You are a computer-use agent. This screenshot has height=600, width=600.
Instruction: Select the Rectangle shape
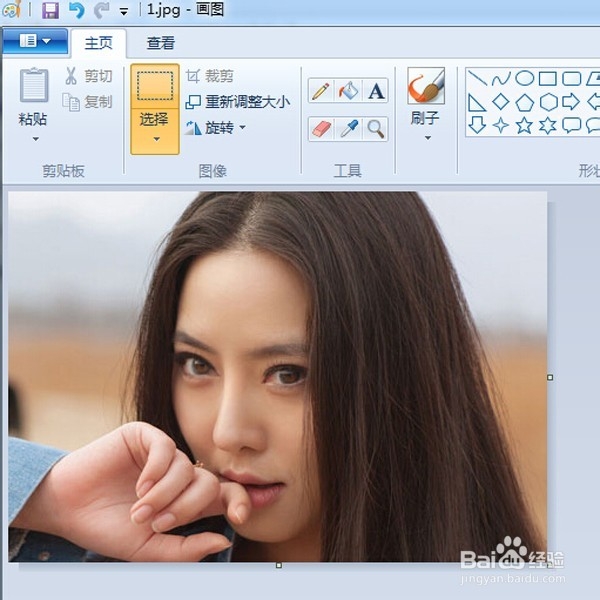click(x=548, y=78)
